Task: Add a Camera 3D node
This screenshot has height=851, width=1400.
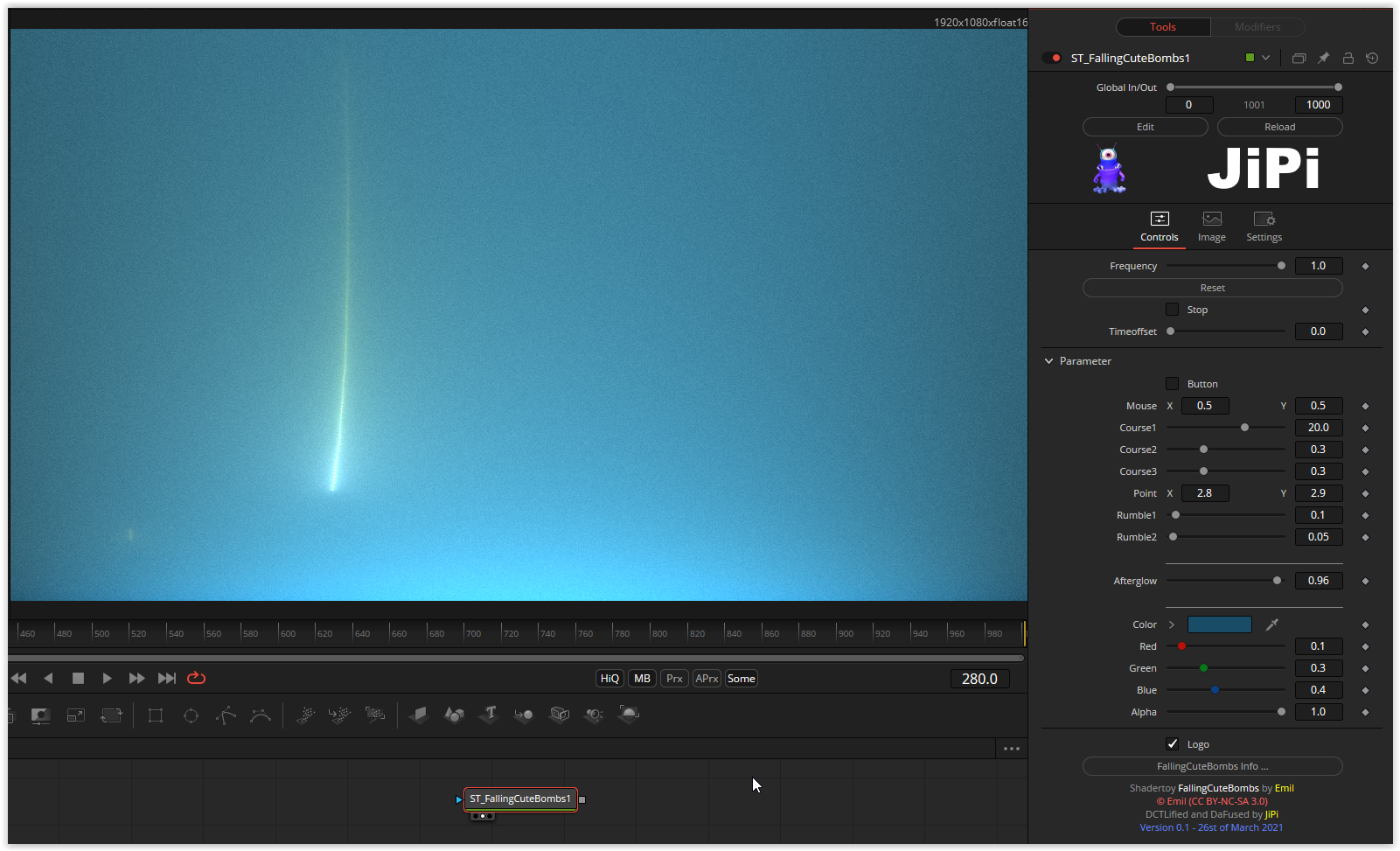Action: (x=560, y=715)
